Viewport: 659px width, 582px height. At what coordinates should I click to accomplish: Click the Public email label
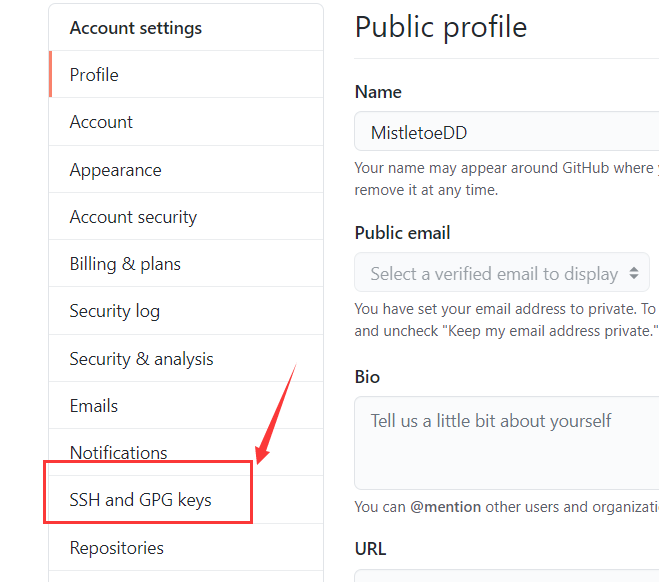click(402, 233)
